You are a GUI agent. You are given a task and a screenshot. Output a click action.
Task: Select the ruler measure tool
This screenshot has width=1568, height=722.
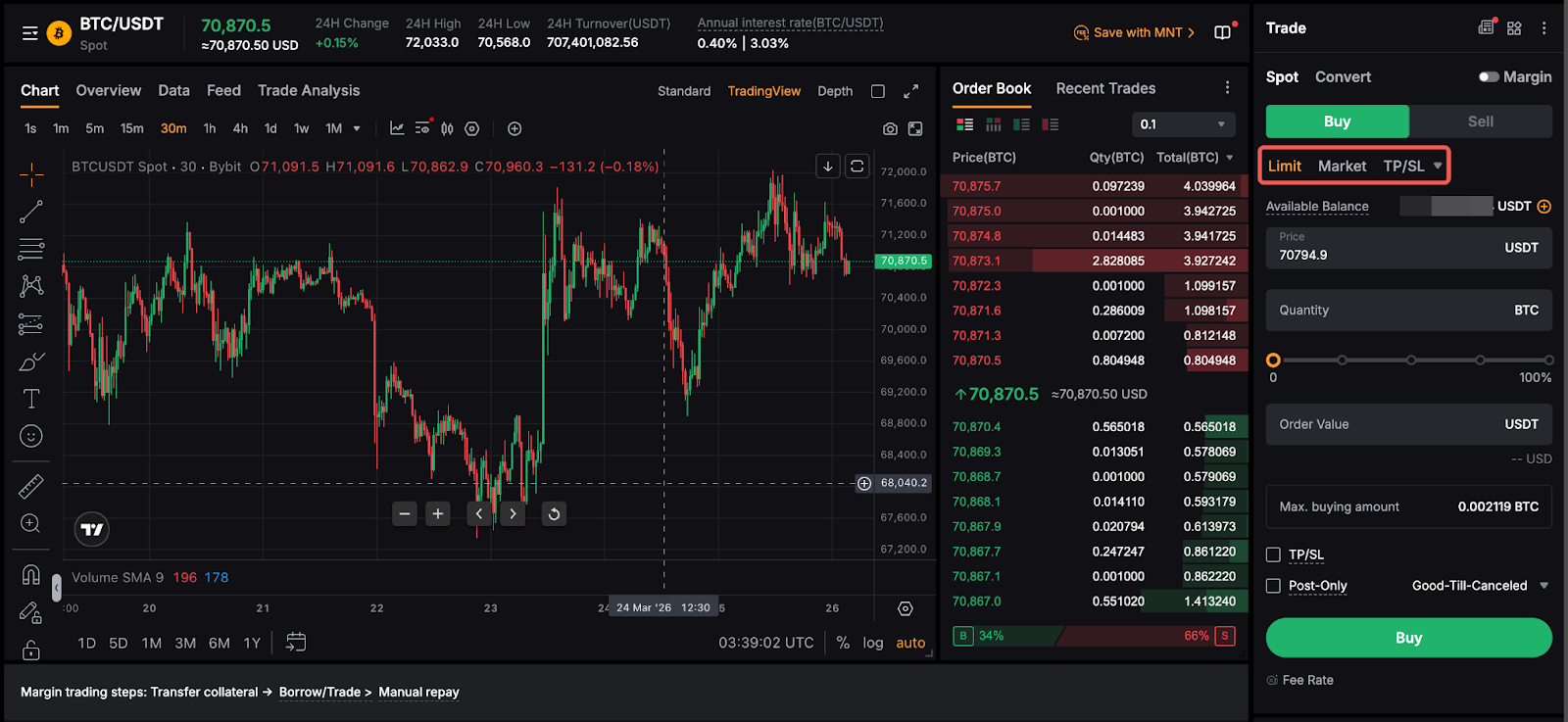[x=31, y=486]
